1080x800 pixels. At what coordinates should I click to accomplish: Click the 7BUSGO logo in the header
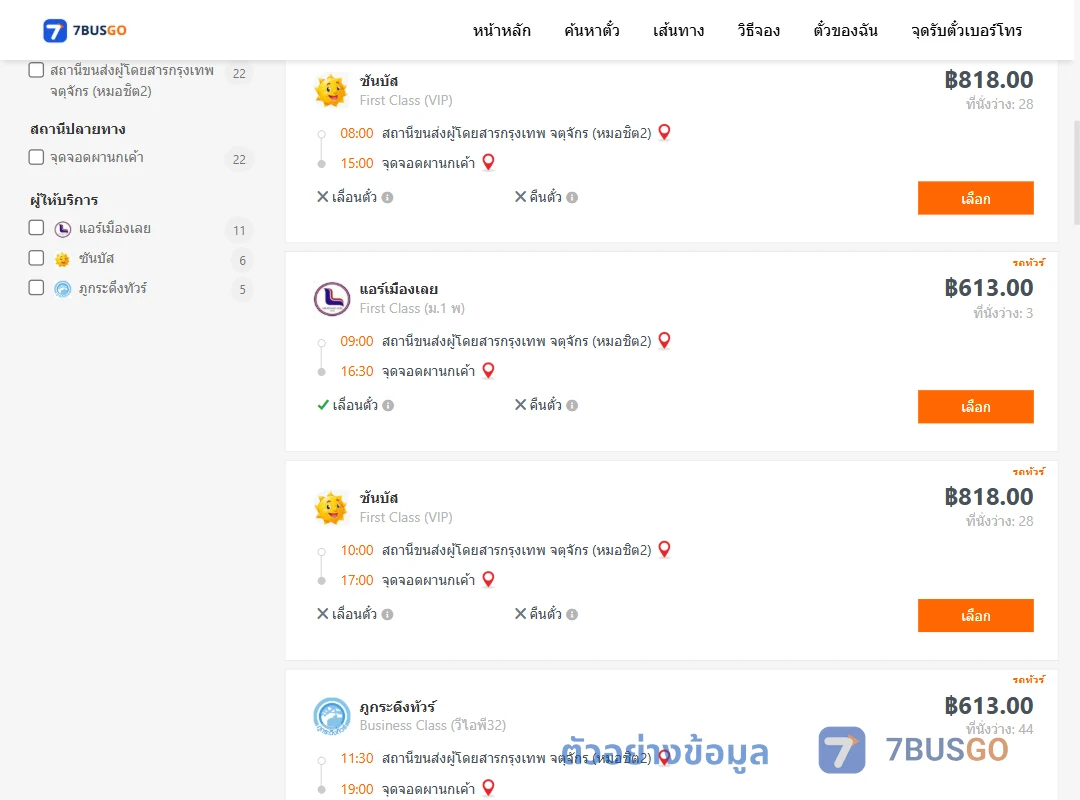point(85,30)
